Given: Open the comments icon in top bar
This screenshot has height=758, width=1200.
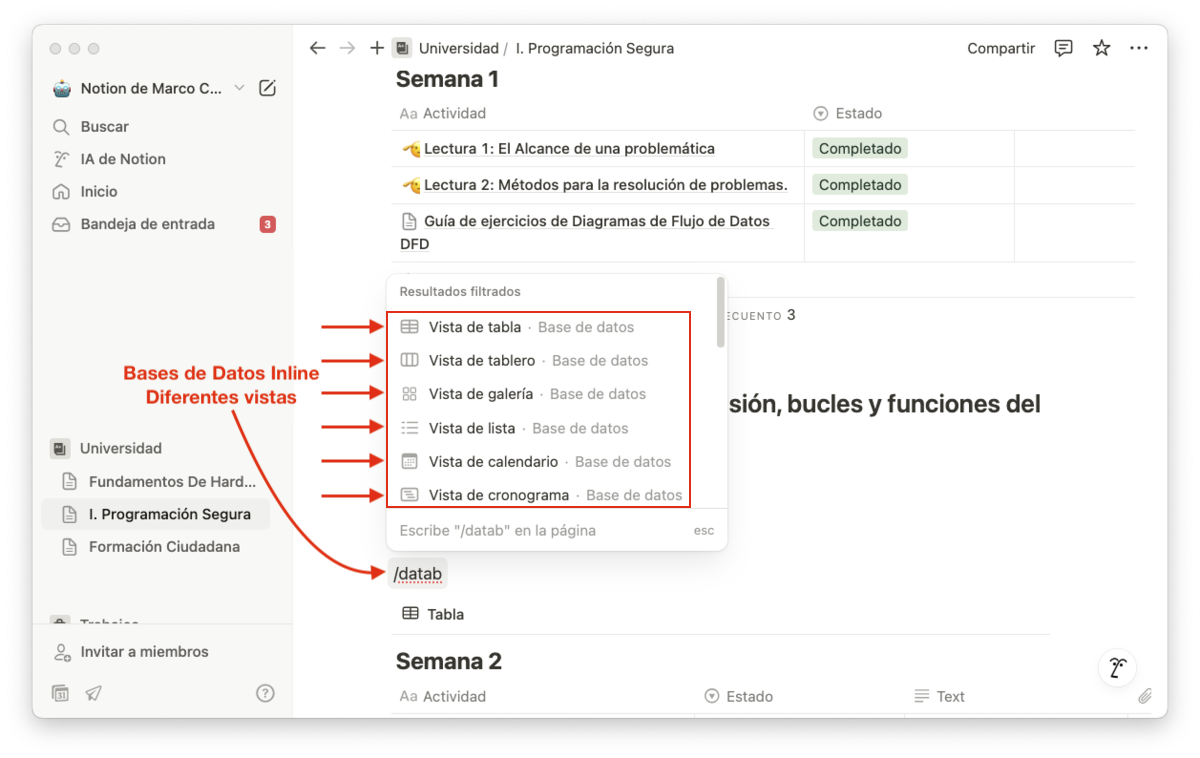Looking at the screenshot, I should [1064, 48].
